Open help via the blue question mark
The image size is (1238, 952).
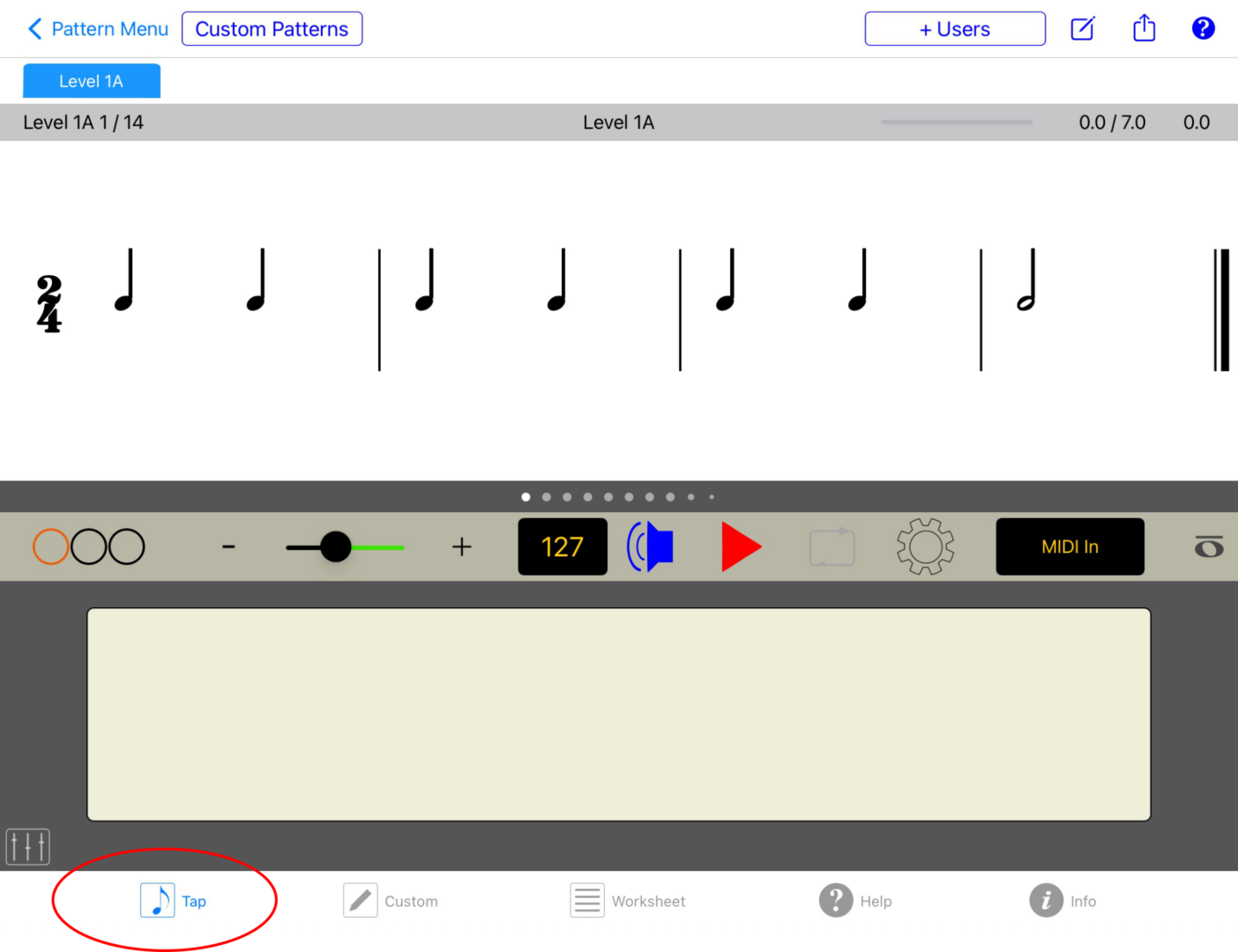[1203, 27]
